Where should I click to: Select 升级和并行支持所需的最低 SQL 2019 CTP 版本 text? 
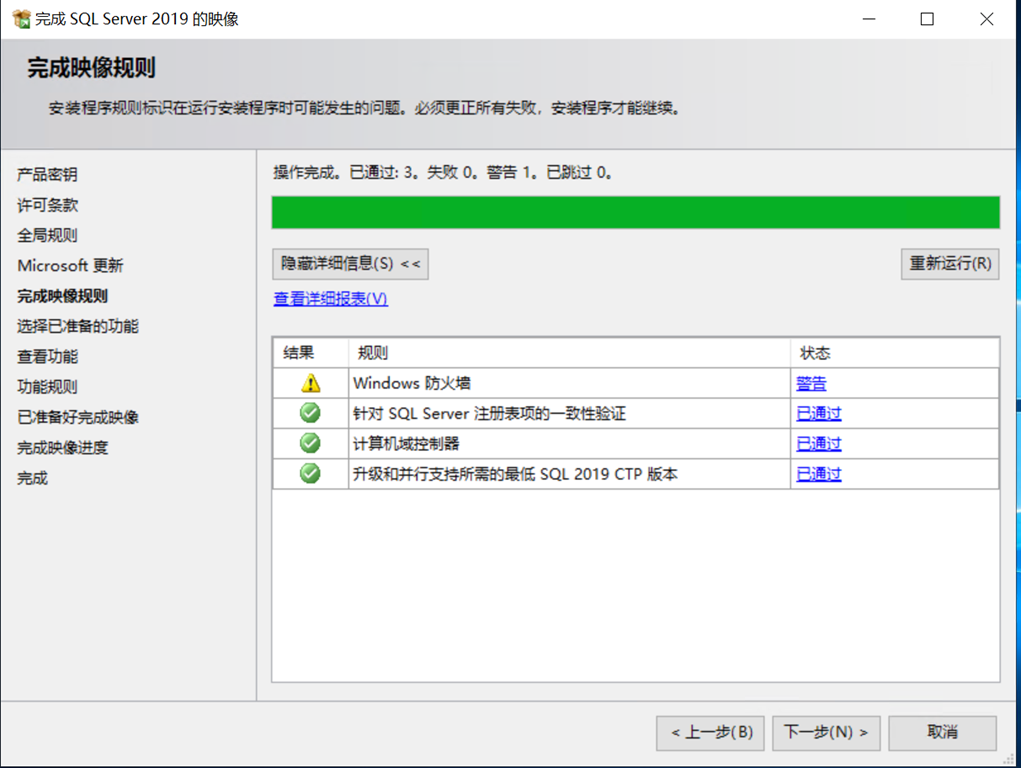click(515, 474)
